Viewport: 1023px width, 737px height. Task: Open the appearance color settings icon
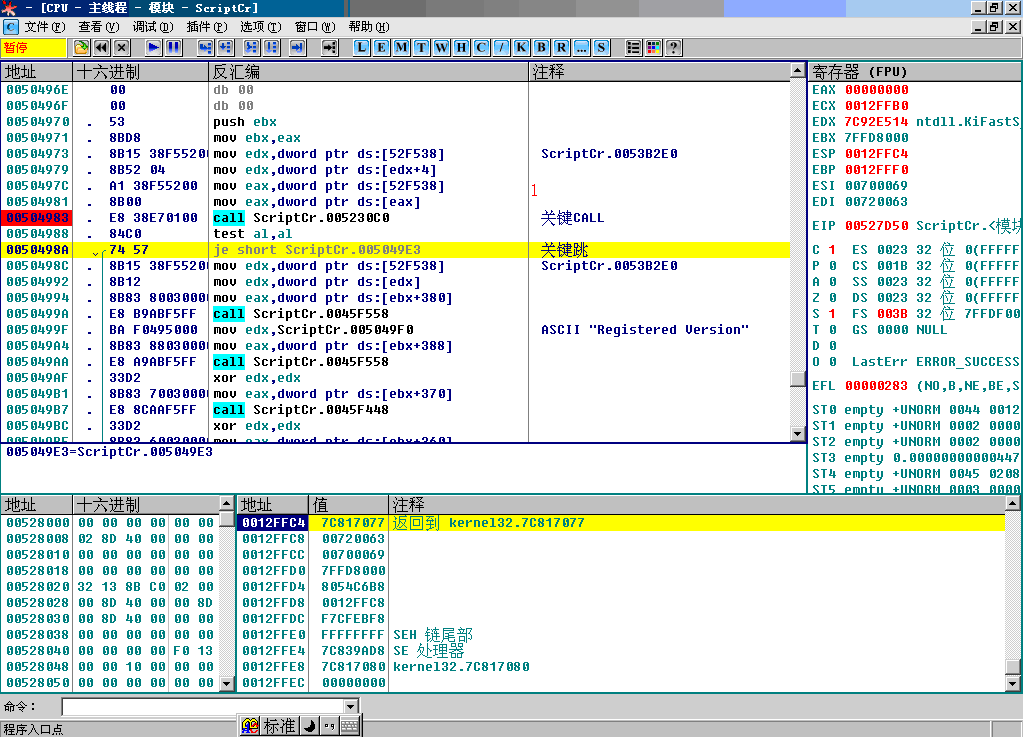click(x=653, y=47)
